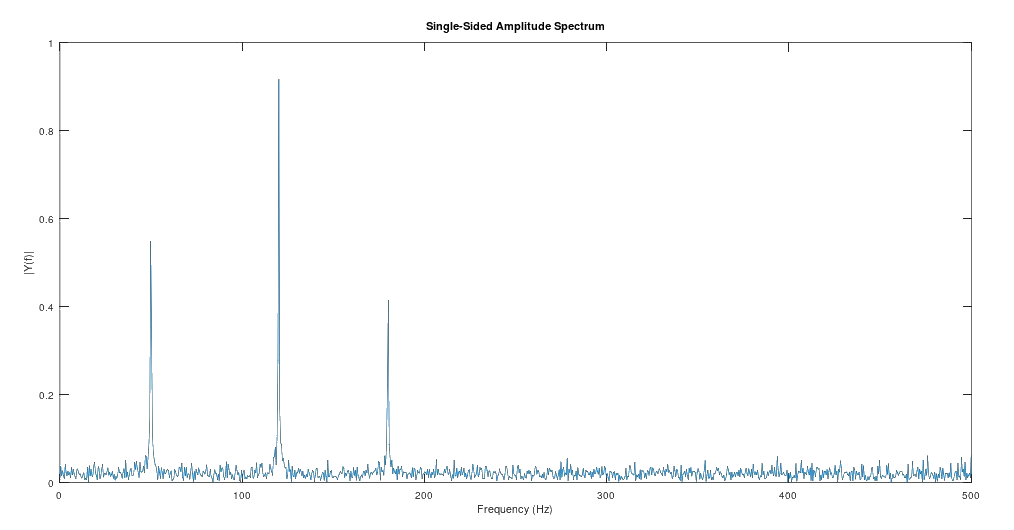Click the noise floor near 400 Hz
This screenshot has height=530, width=1014.
(x=787, y=472)
